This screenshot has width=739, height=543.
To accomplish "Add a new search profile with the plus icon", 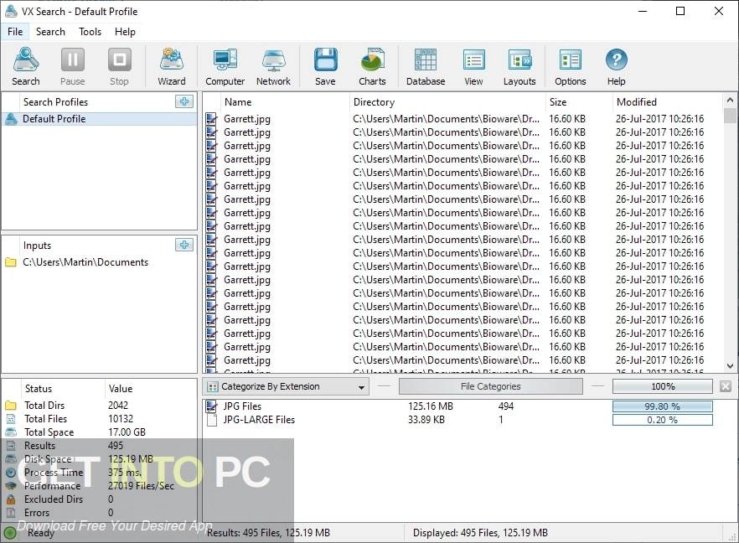I will [184, 101].
